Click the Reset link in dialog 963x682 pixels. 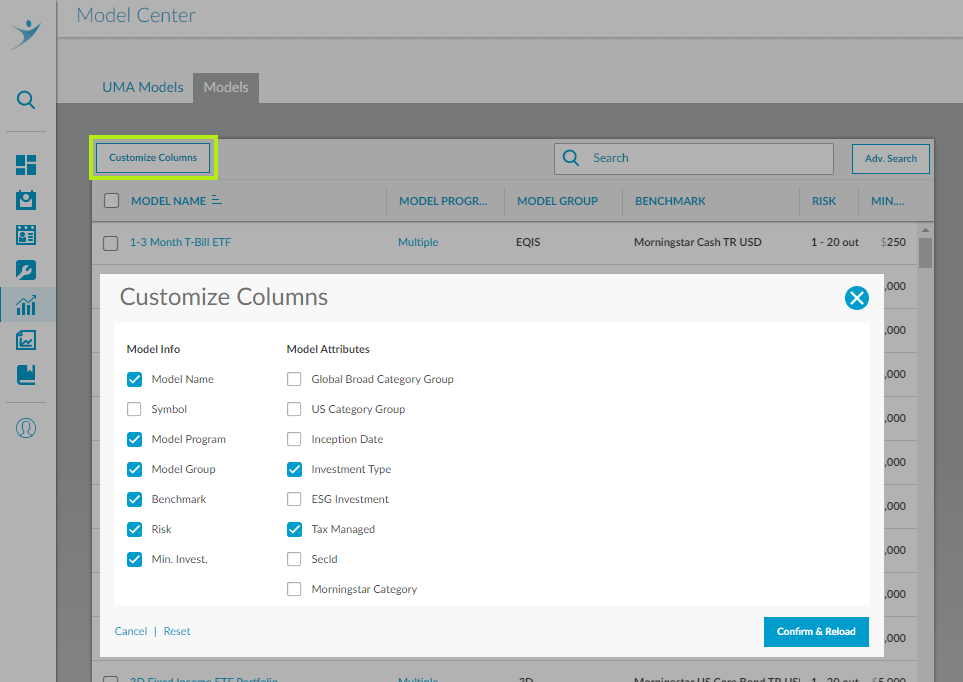[176, 631]
